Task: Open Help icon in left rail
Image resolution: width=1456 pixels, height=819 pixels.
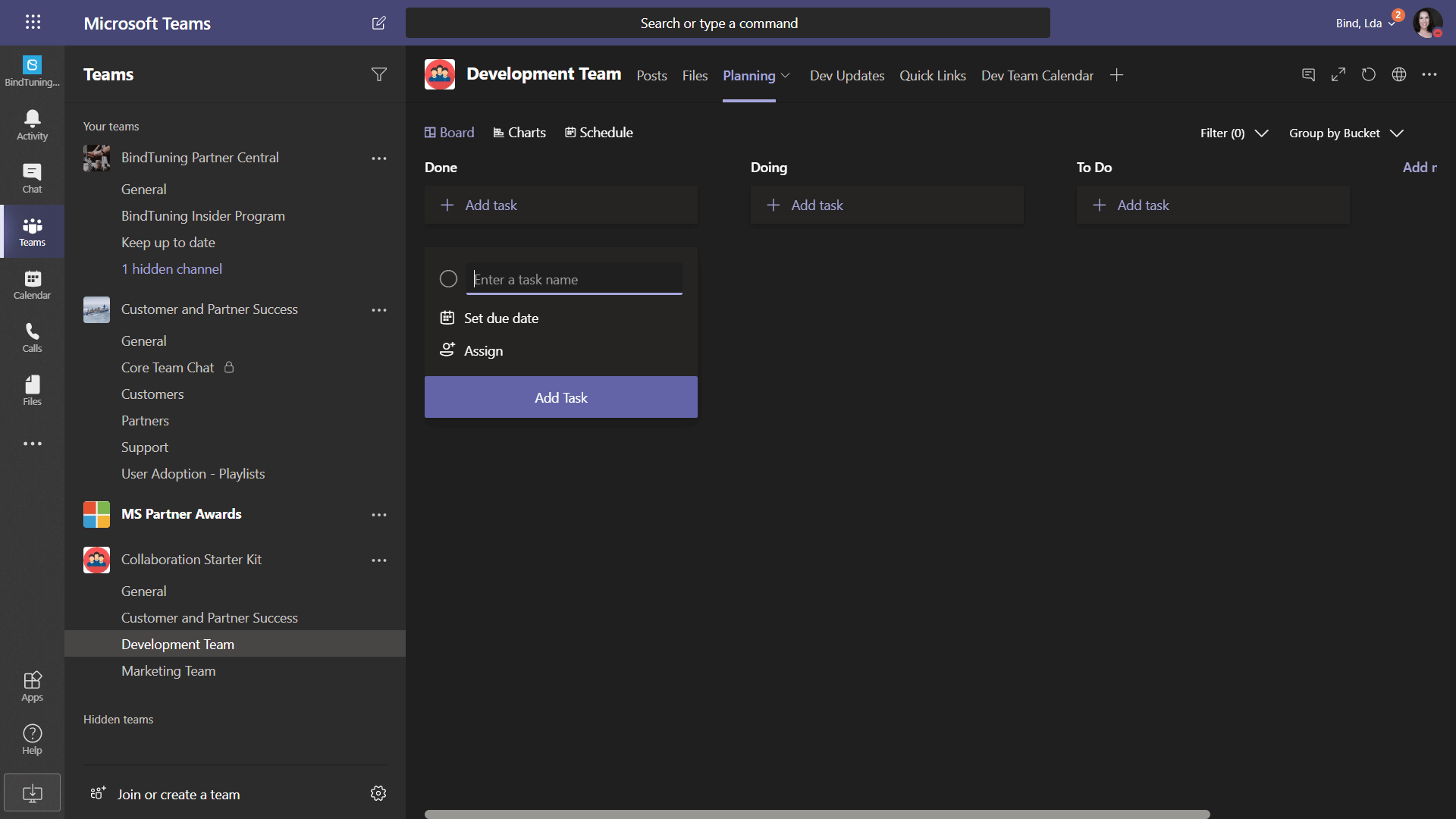Action: pyautogui.click(x=32, y=739)
